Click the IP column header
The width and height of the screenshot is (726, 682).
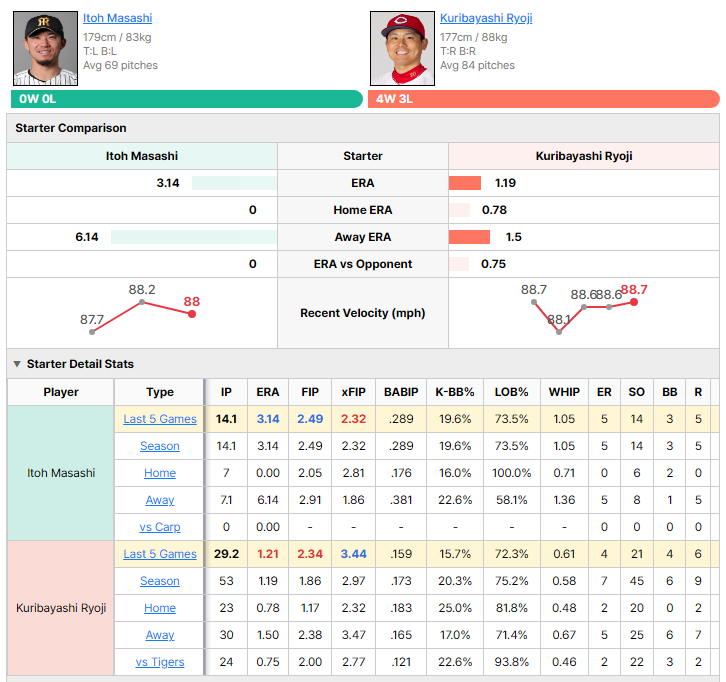(x=226, y=392)
